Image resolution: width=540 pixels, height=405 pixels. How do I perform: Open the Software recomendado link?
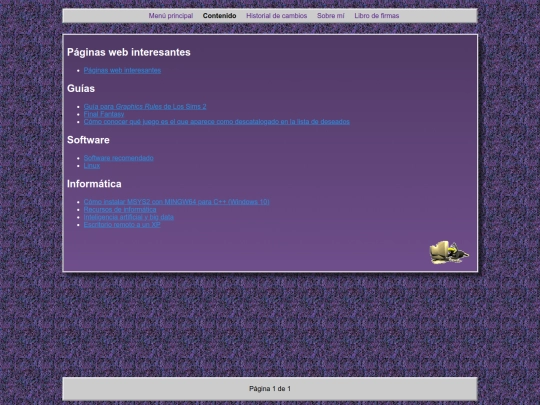tap(118, 158)
